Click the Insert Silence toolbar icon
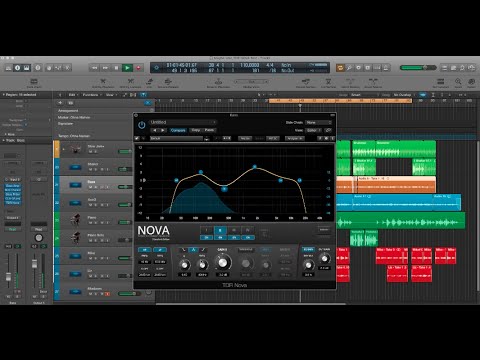This screenshot has width=480, height=360. click(350, 83)
